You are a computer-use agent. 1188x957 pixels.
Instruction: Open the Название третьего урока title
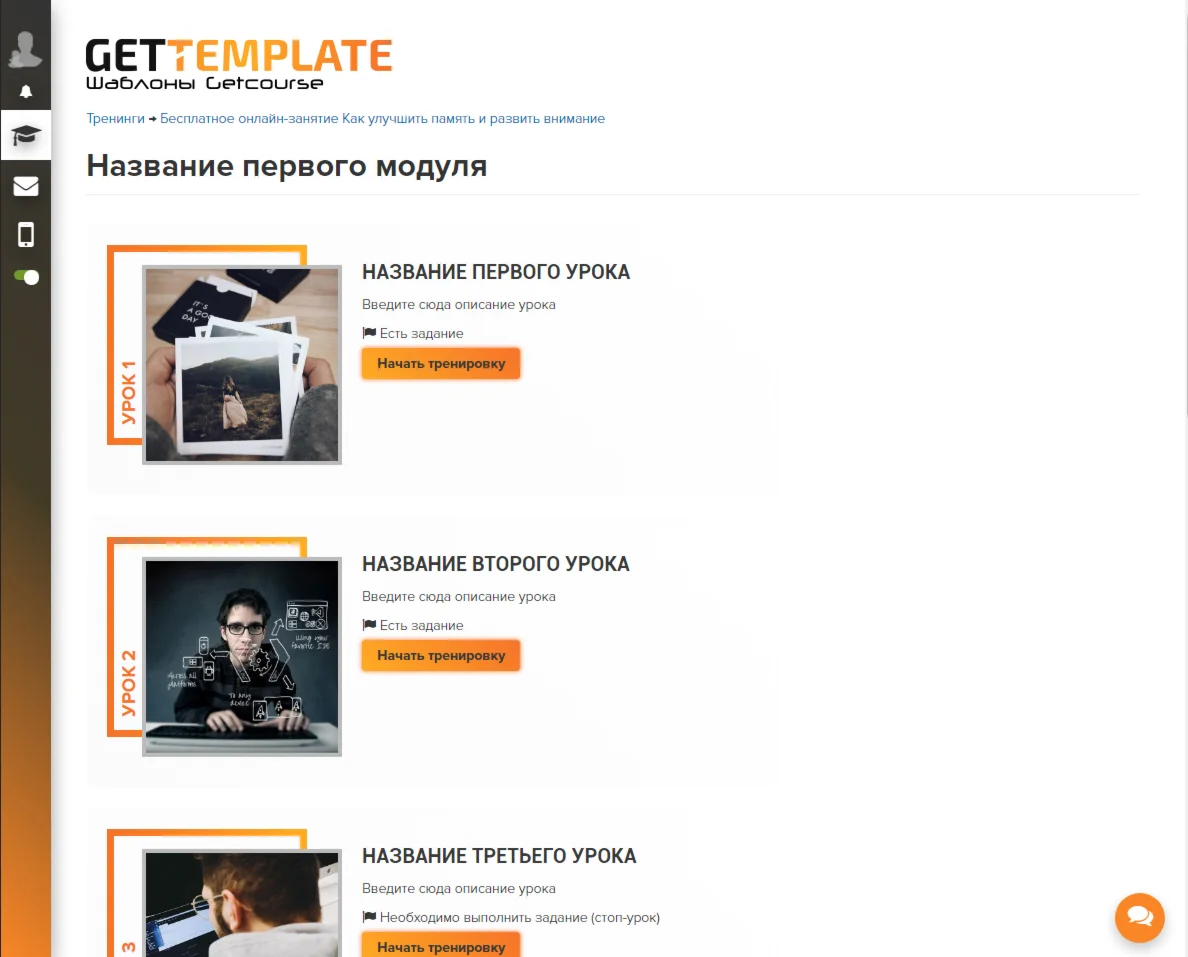click(x=499, y=855)
